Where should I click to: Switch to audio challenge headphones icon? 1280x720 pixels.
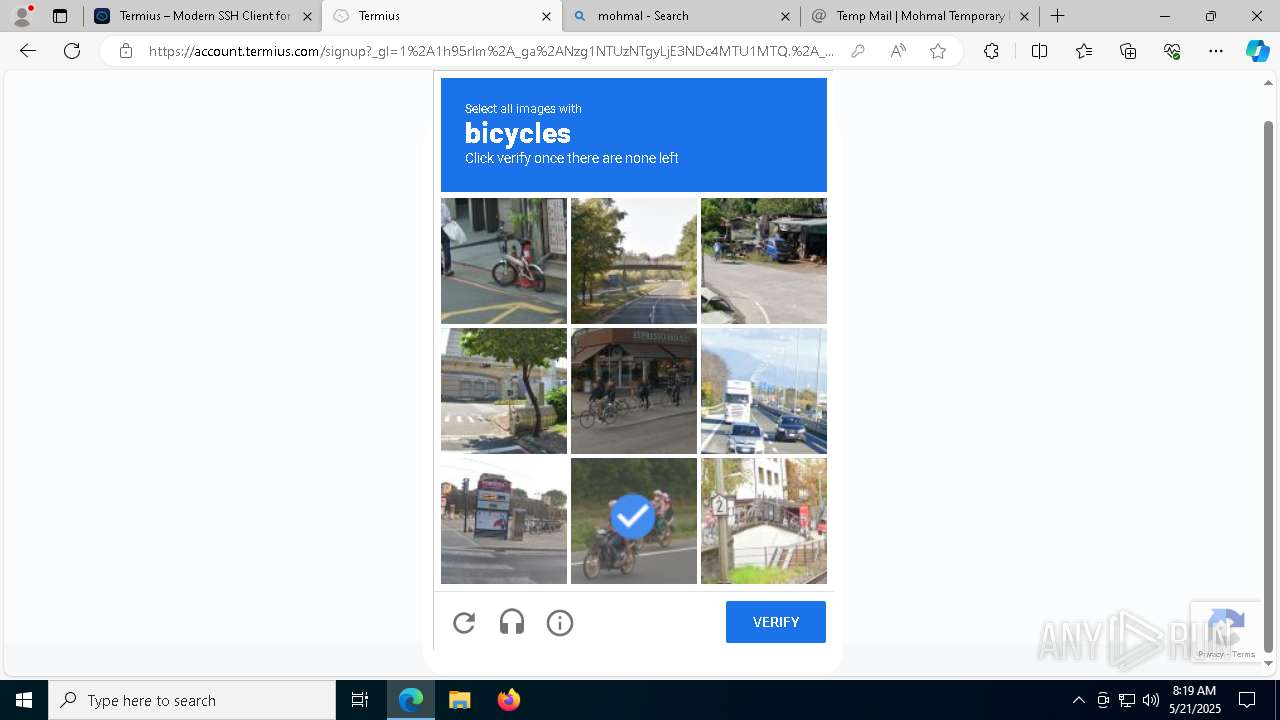(512, 623)
